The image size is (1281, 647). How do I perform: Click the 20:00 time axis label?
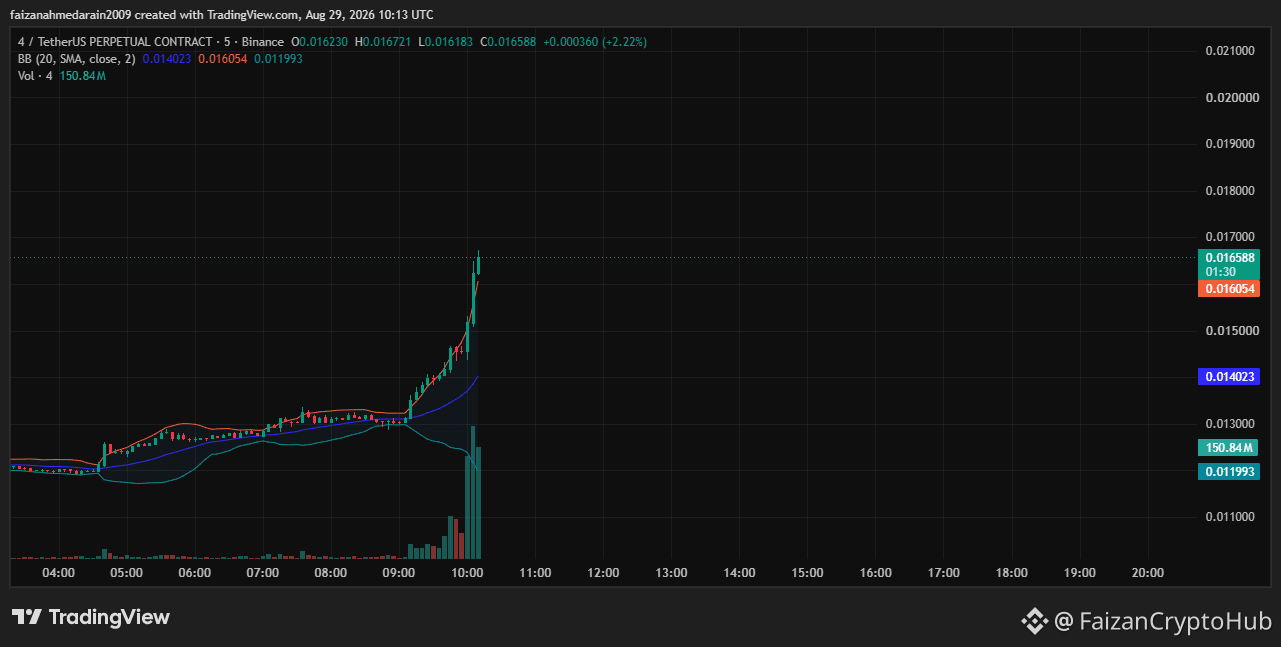[x=1148, y=573]
